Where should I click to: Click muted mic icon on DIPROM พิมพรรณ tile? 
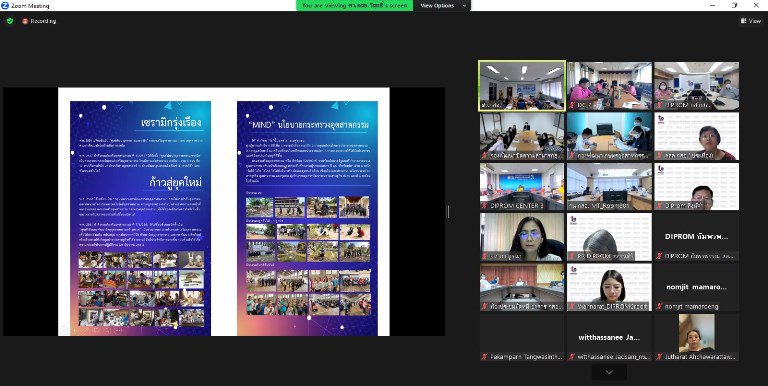point(659,256)
